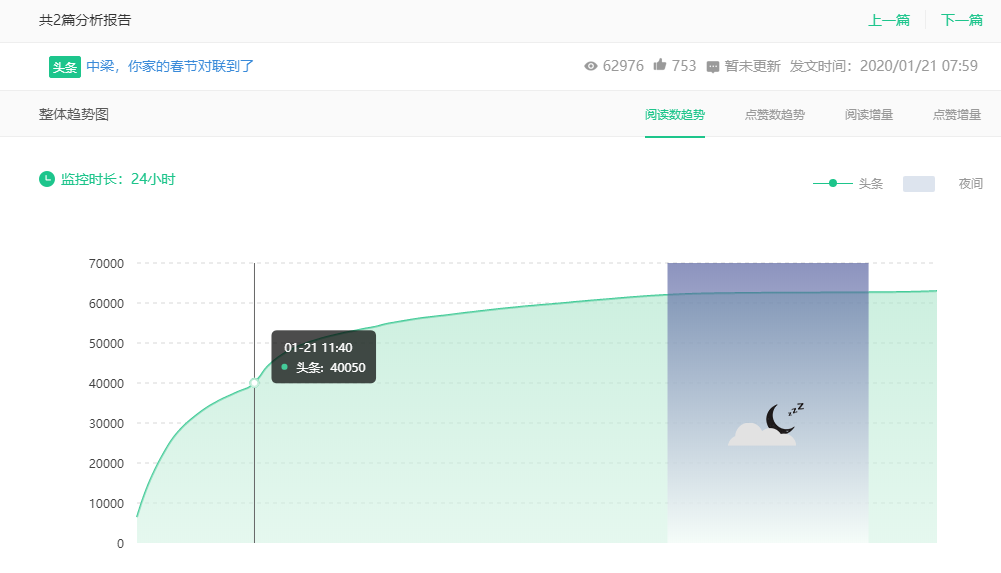1001x573 pixels.
Task: Click the 40050 tooltip box
Action: click(324, 357)
